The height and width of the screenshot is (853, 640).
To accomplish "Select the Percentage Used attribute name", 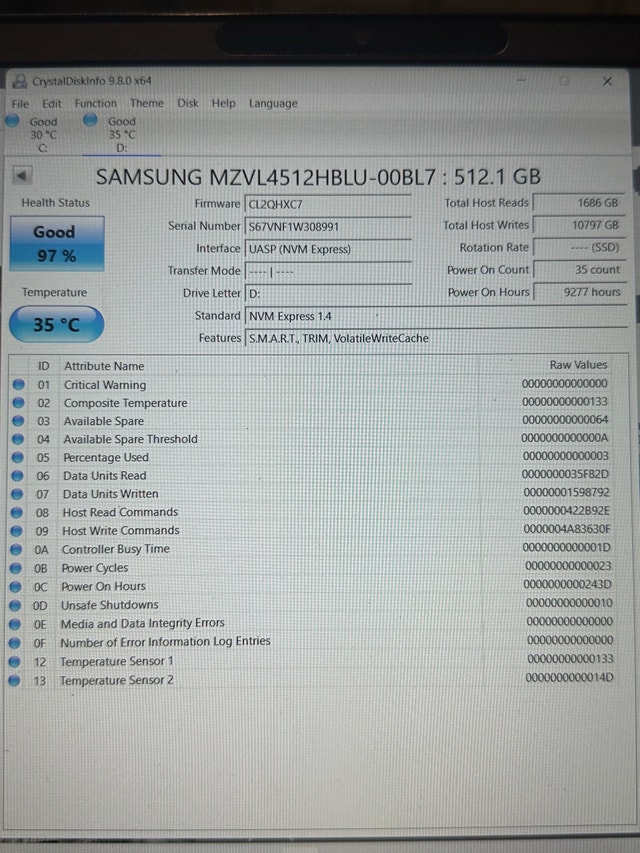I will (106, 458).
